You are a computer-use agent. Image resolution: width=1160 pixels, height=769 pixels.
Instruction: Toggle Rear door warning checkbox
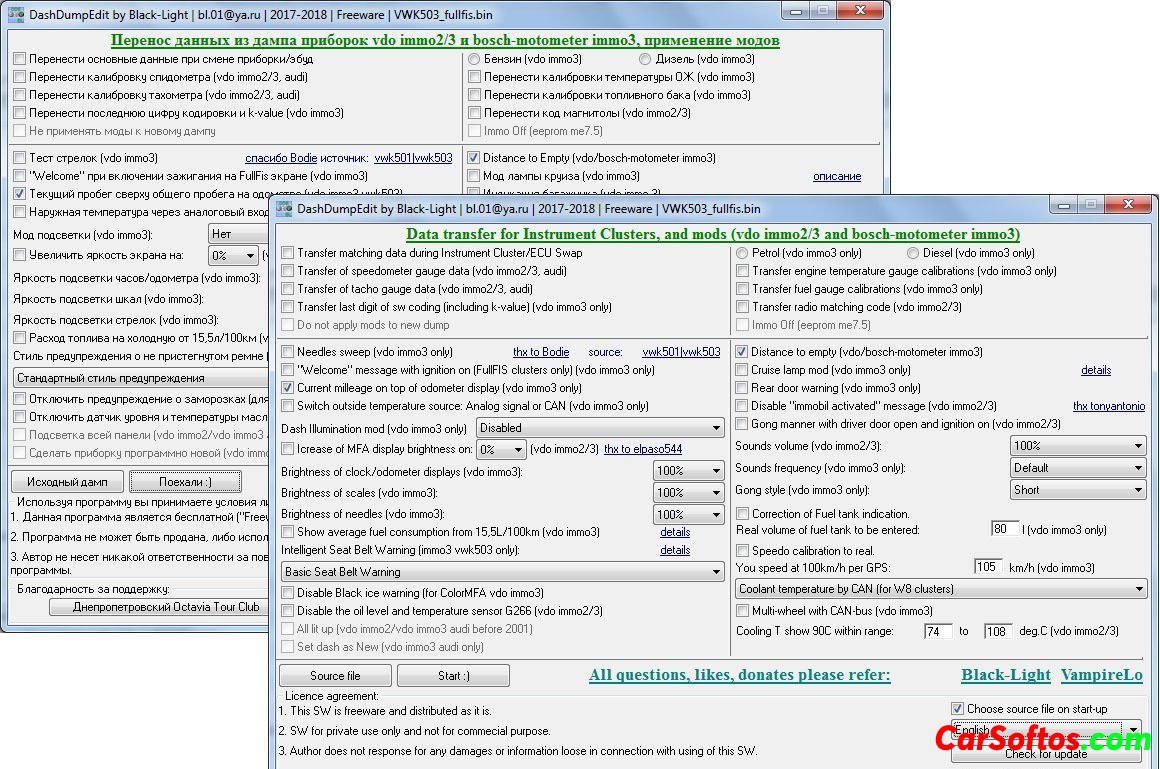pyautogui.click(x=742, y=388)
